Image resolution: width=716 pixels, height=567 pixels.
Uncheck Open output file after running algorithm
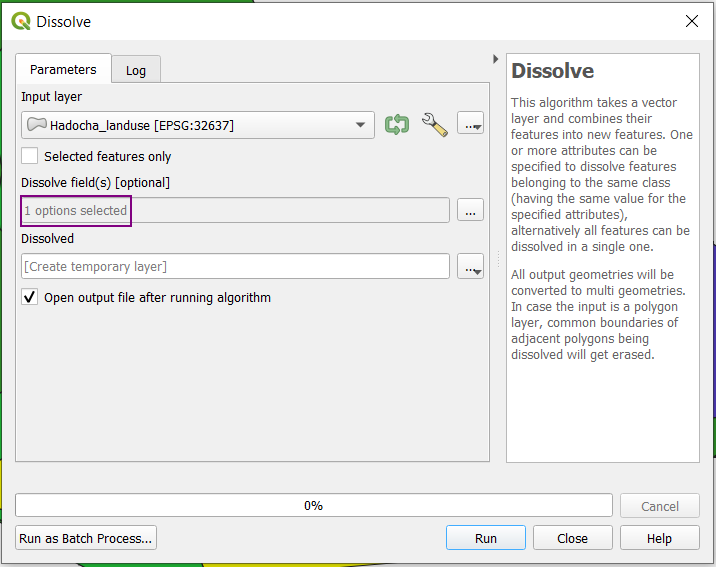(x=30, y=297)
